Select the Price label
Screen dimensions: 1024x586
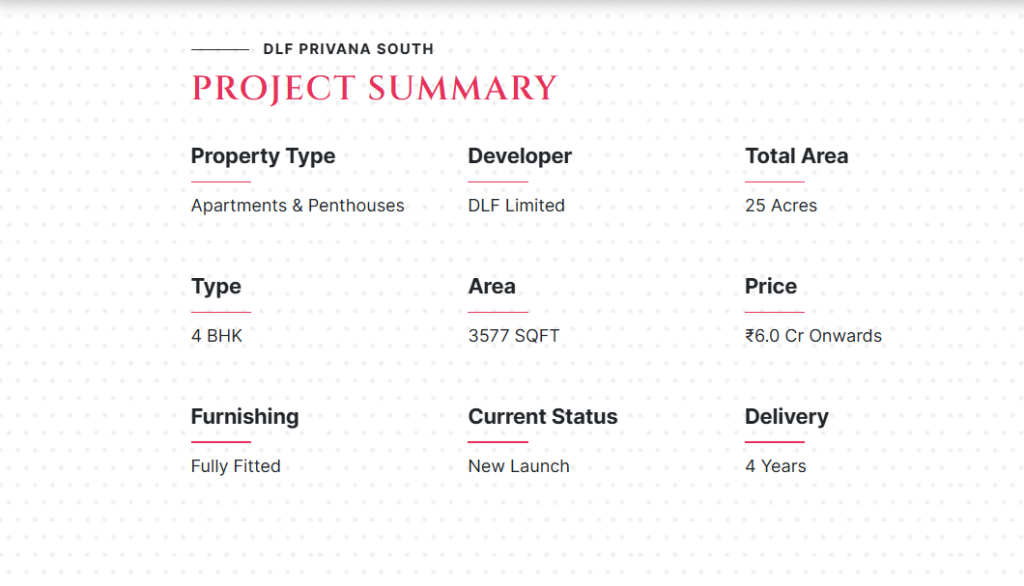tap(771, 287)
